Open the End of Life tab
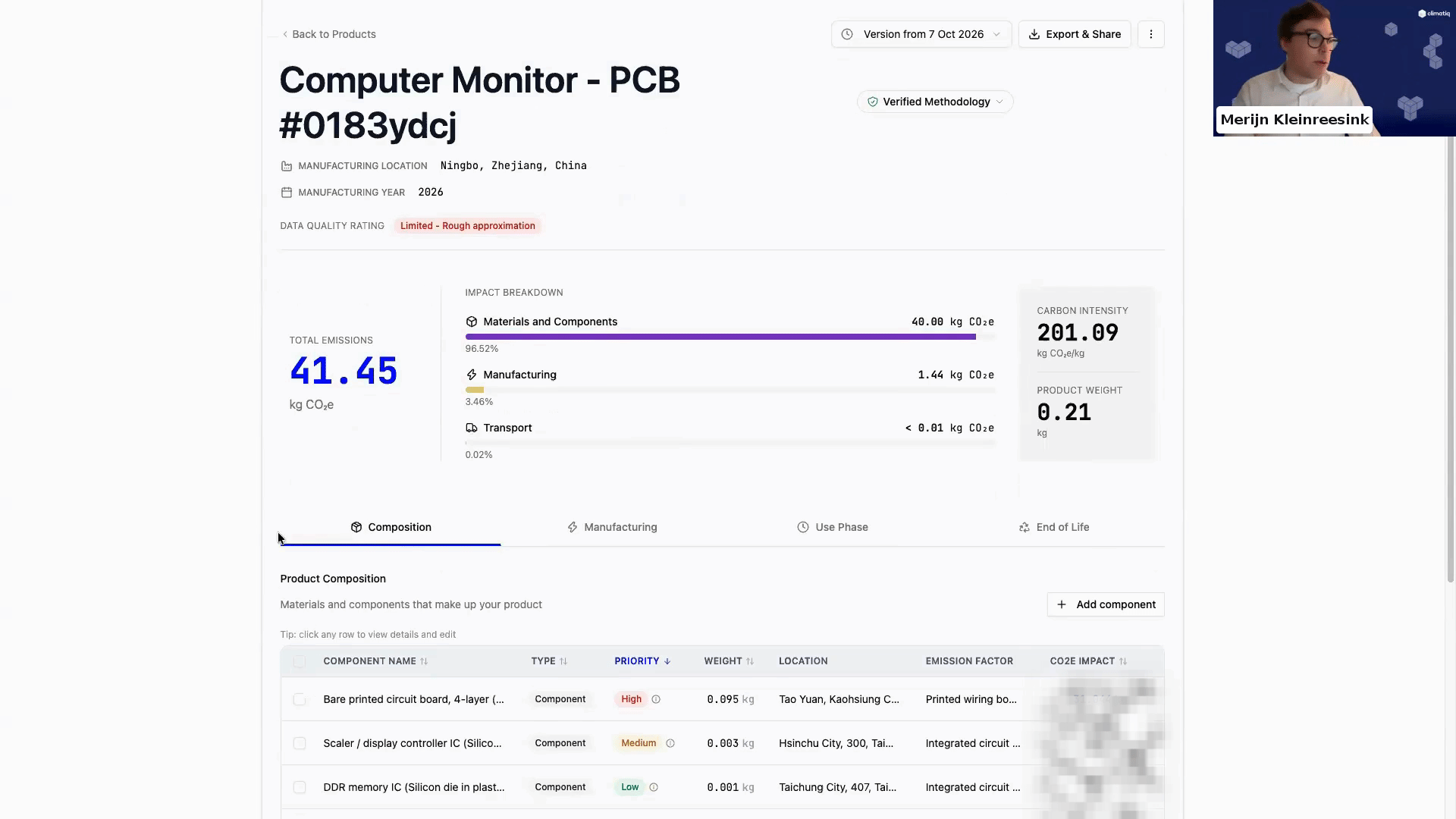 (x=1054, y=527)
